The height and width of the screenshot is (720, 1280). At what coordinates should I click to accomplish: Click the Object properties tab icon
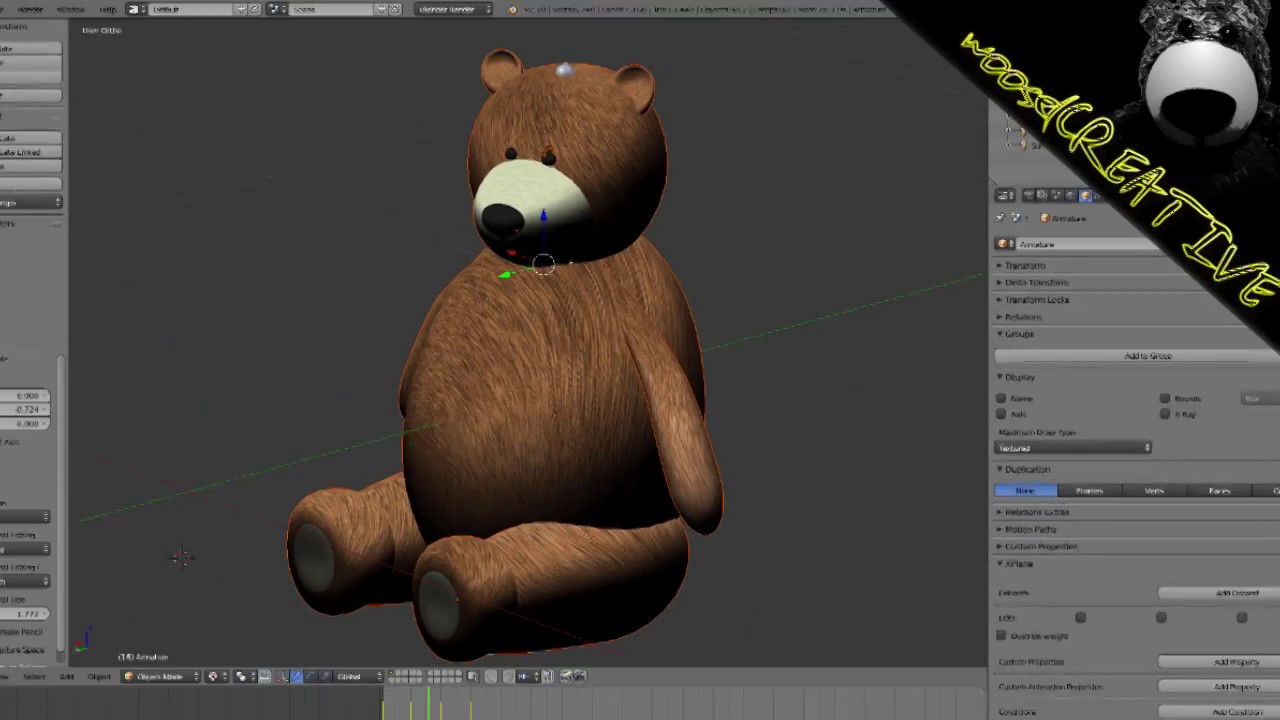click(1086, 195)
